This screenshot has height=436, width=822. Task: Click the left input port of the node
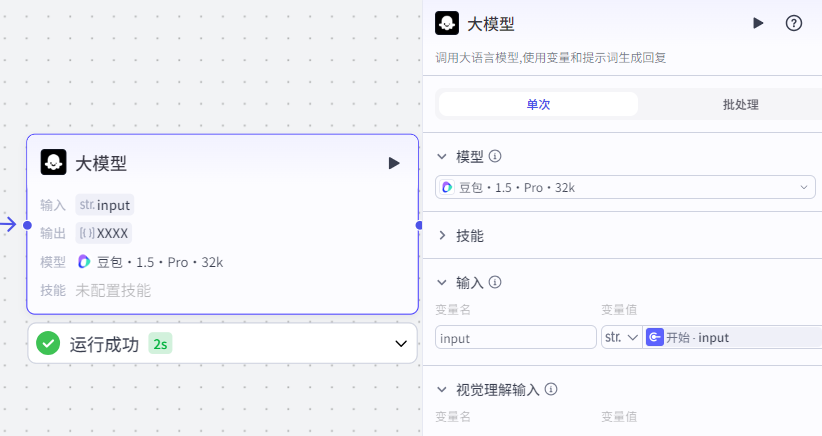[27, 225]
